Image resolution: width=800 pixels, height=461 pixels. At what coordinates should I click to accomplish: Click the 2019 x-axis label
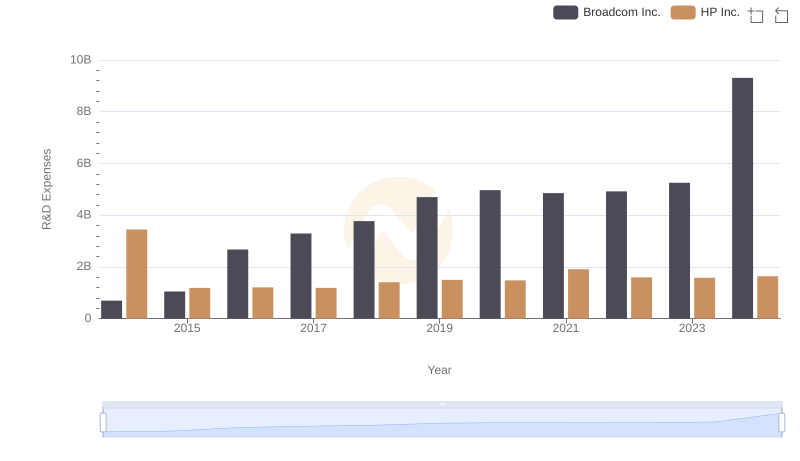click(439, 328)
